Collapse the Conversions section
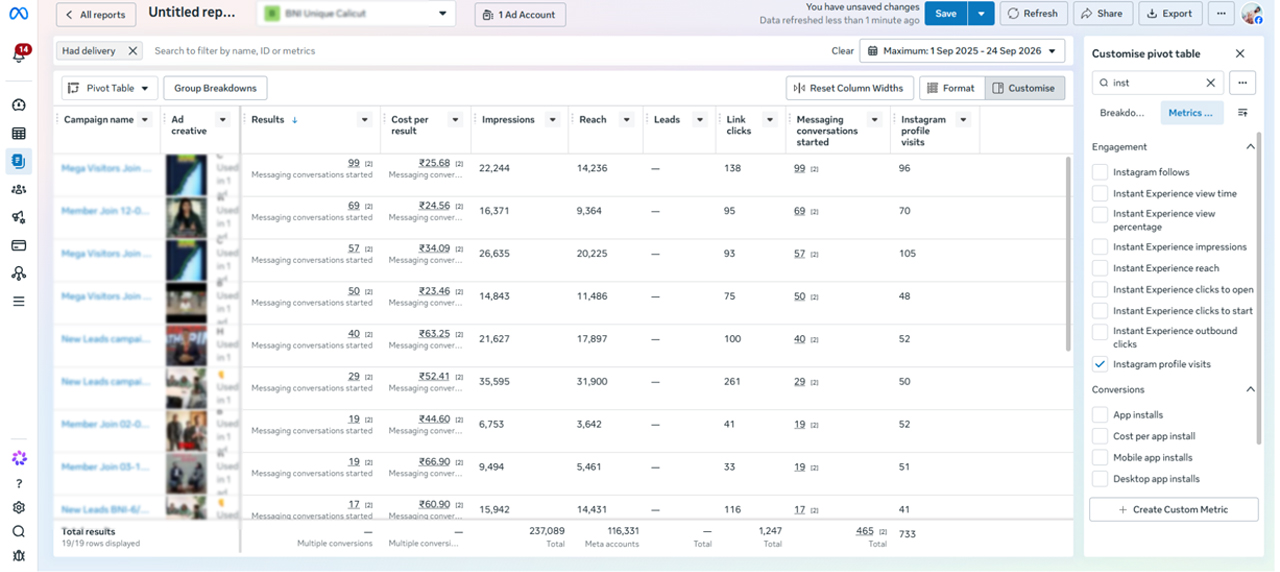This screenshot has width=1280, height=572. pos(1250,389)
